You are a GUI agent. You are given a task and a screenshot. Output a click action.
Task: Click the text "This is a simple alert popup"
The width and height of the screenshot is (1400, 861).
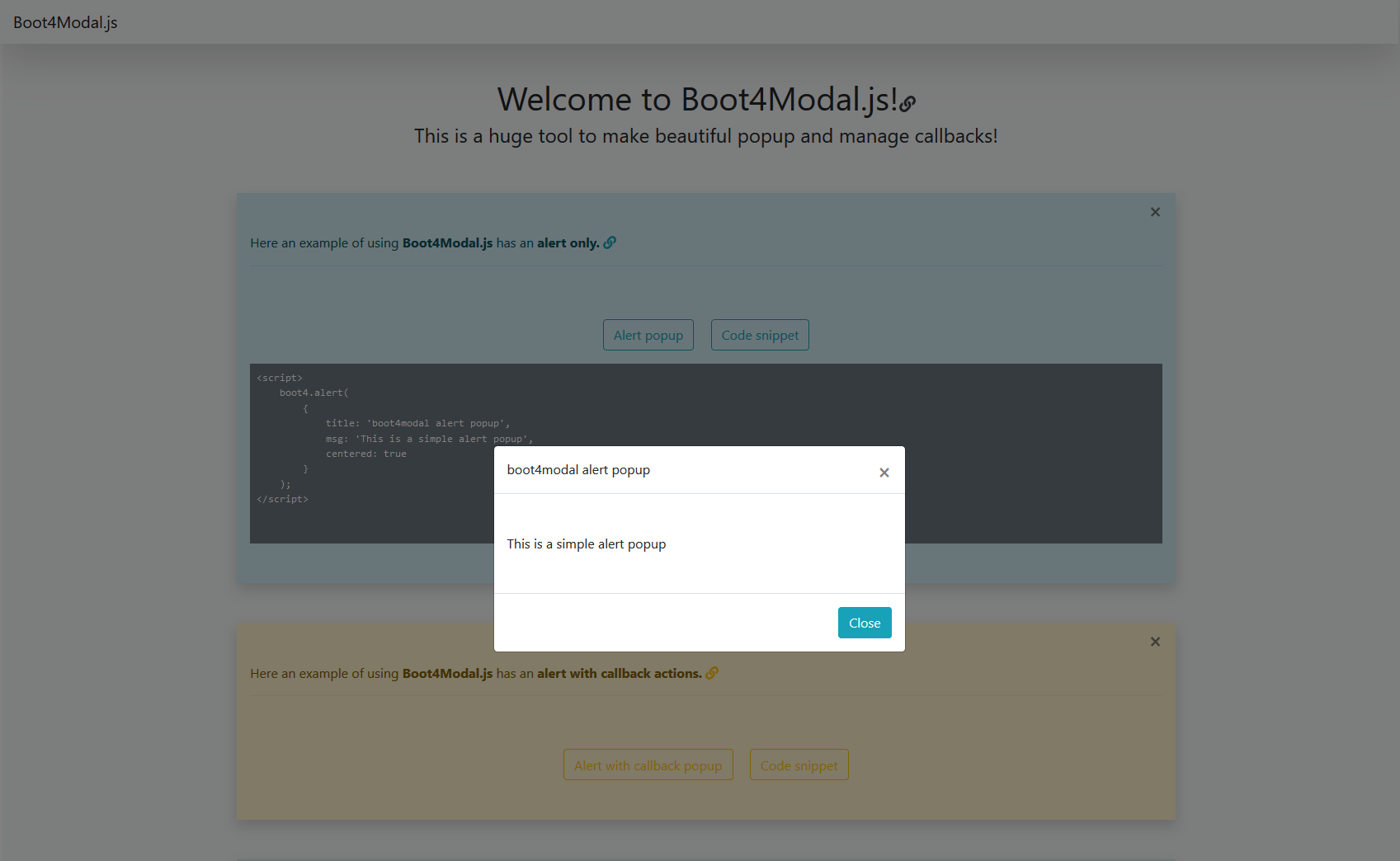[587, 543]
